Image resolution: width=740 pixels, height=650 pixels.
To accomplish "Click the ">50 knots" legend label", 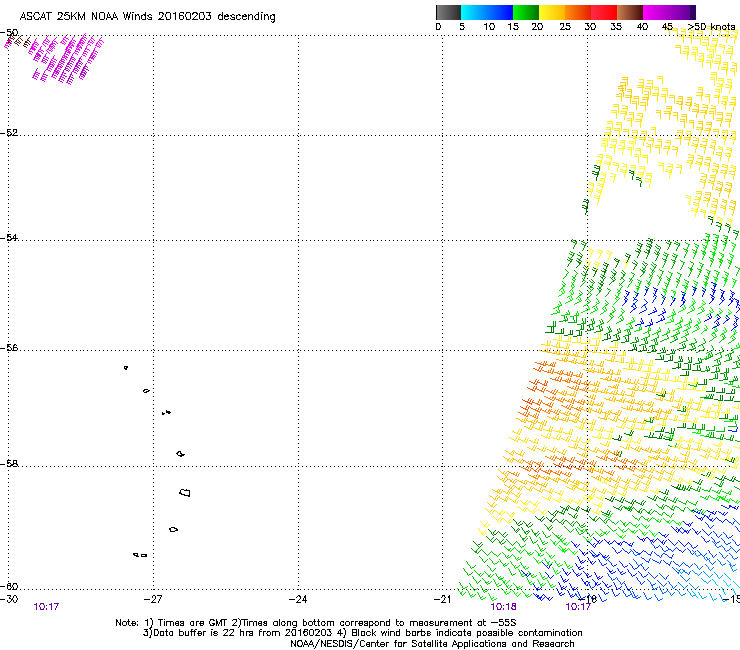I will [711, 27].
